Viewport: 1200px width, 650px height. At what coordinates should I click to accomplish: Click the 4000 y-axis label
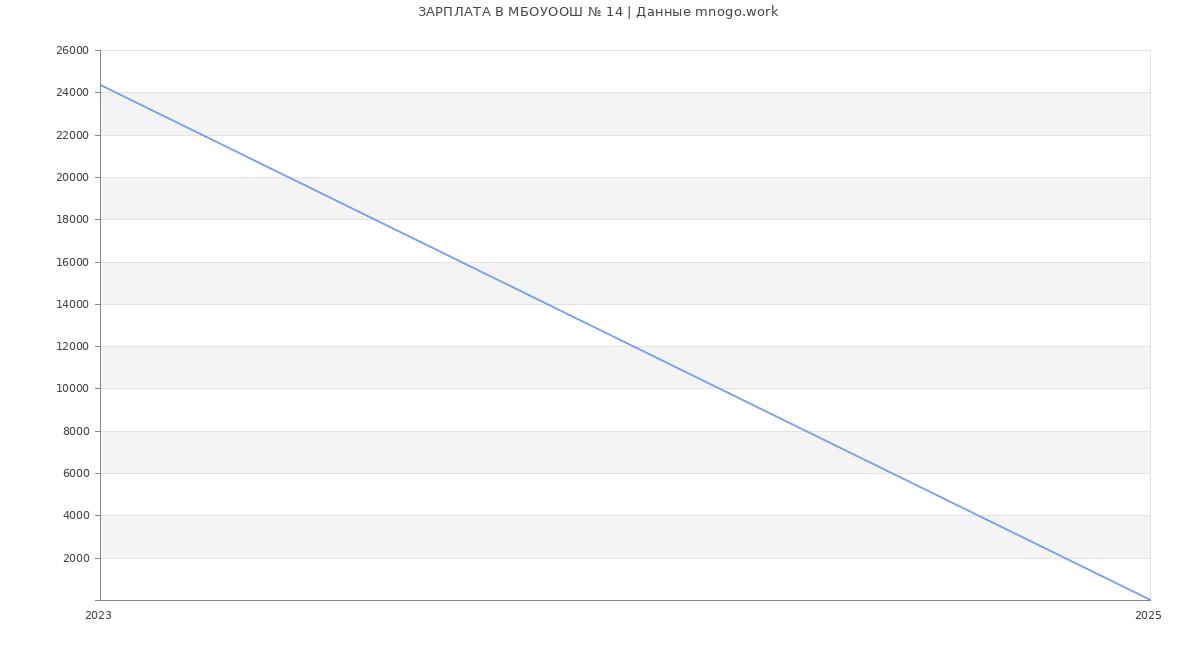pos(76,515)
